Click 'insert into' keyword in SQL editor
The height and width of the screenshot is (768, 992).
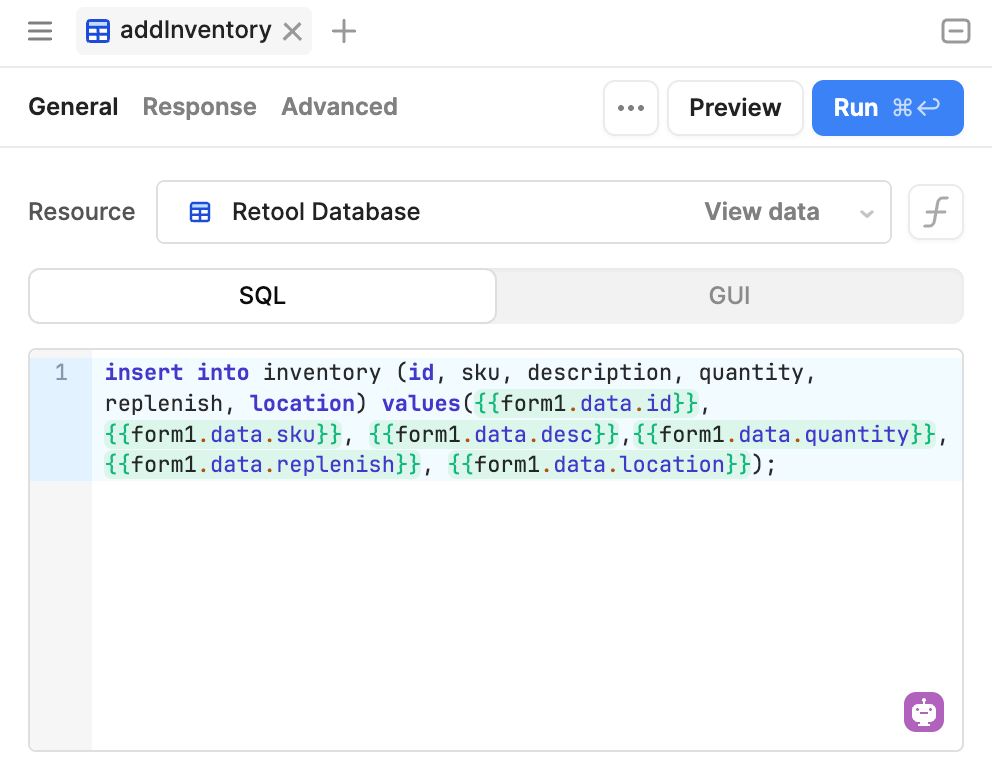tap(177, 372)
